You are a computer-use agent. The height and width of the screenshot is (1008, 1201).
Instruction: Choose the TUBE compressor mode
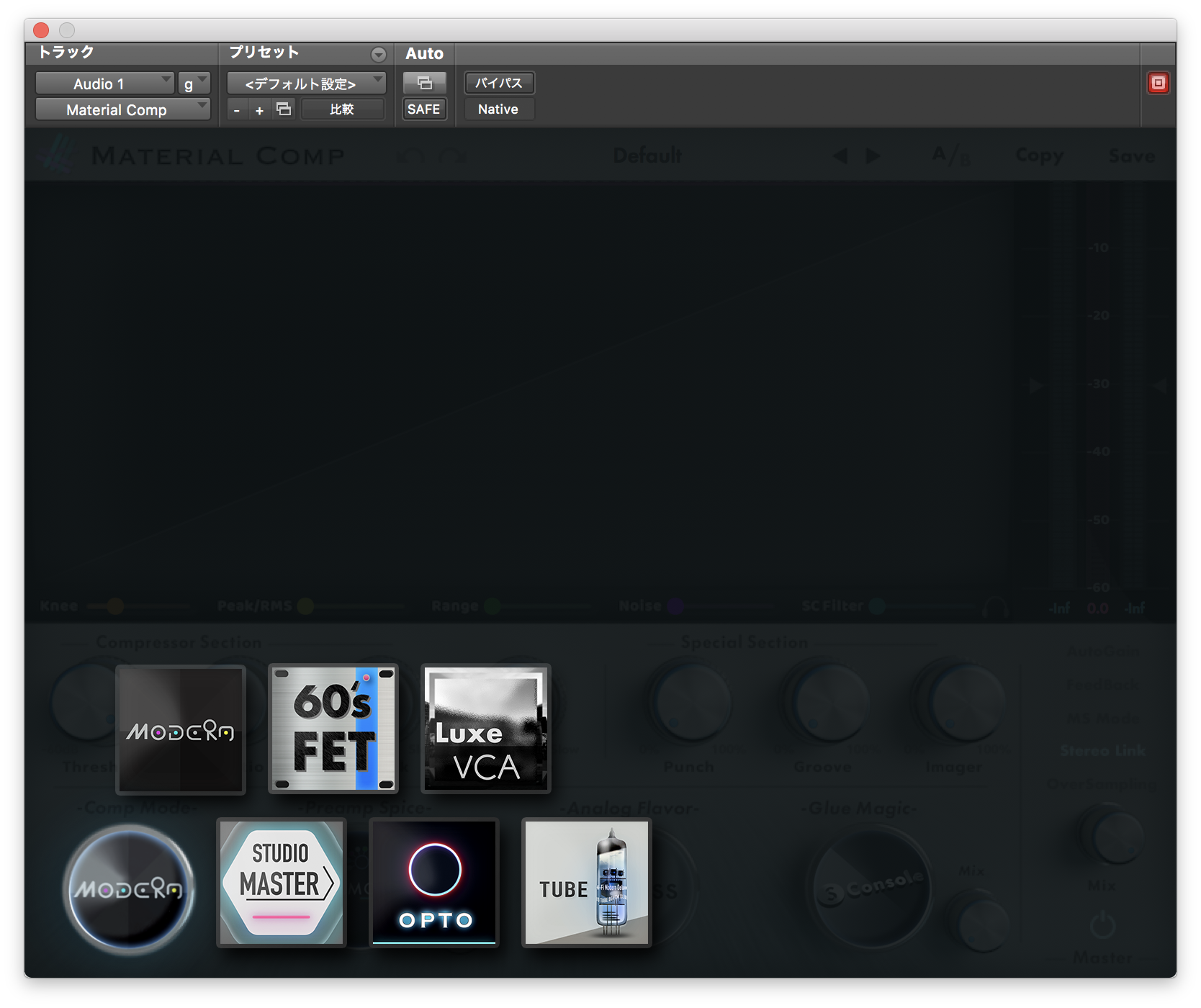pos(587,883)
